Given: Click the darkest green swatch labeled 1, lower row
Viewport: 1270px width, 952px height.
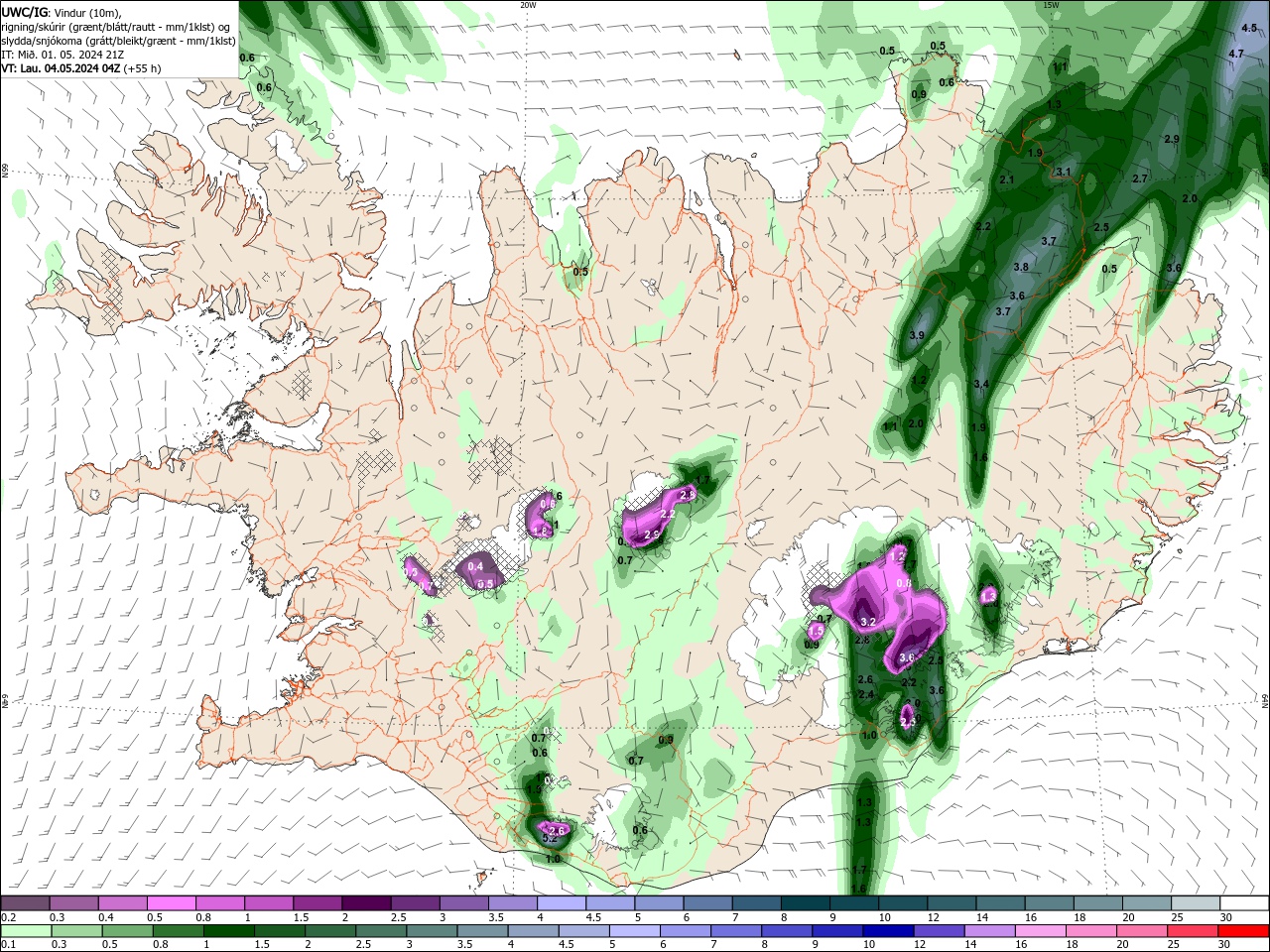Looking at the screenshot, I should click(x=228, y=931).
